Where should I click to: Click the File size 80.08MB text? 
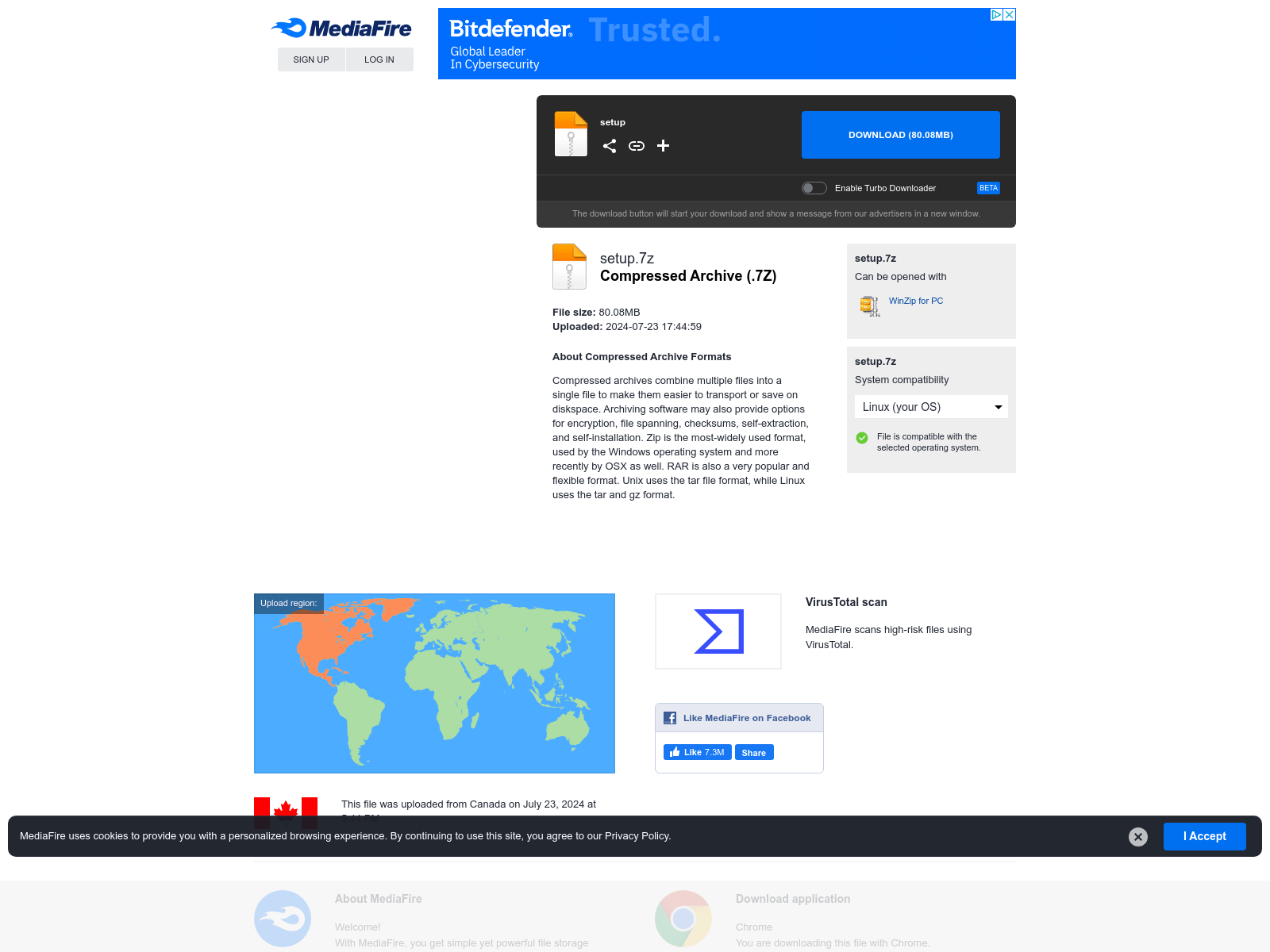[x=596, y=313]
